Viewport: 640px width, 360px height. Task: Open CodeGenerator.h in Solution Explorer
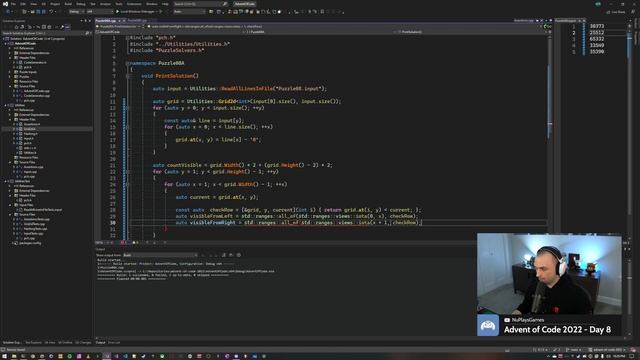[x=35, y=62]
